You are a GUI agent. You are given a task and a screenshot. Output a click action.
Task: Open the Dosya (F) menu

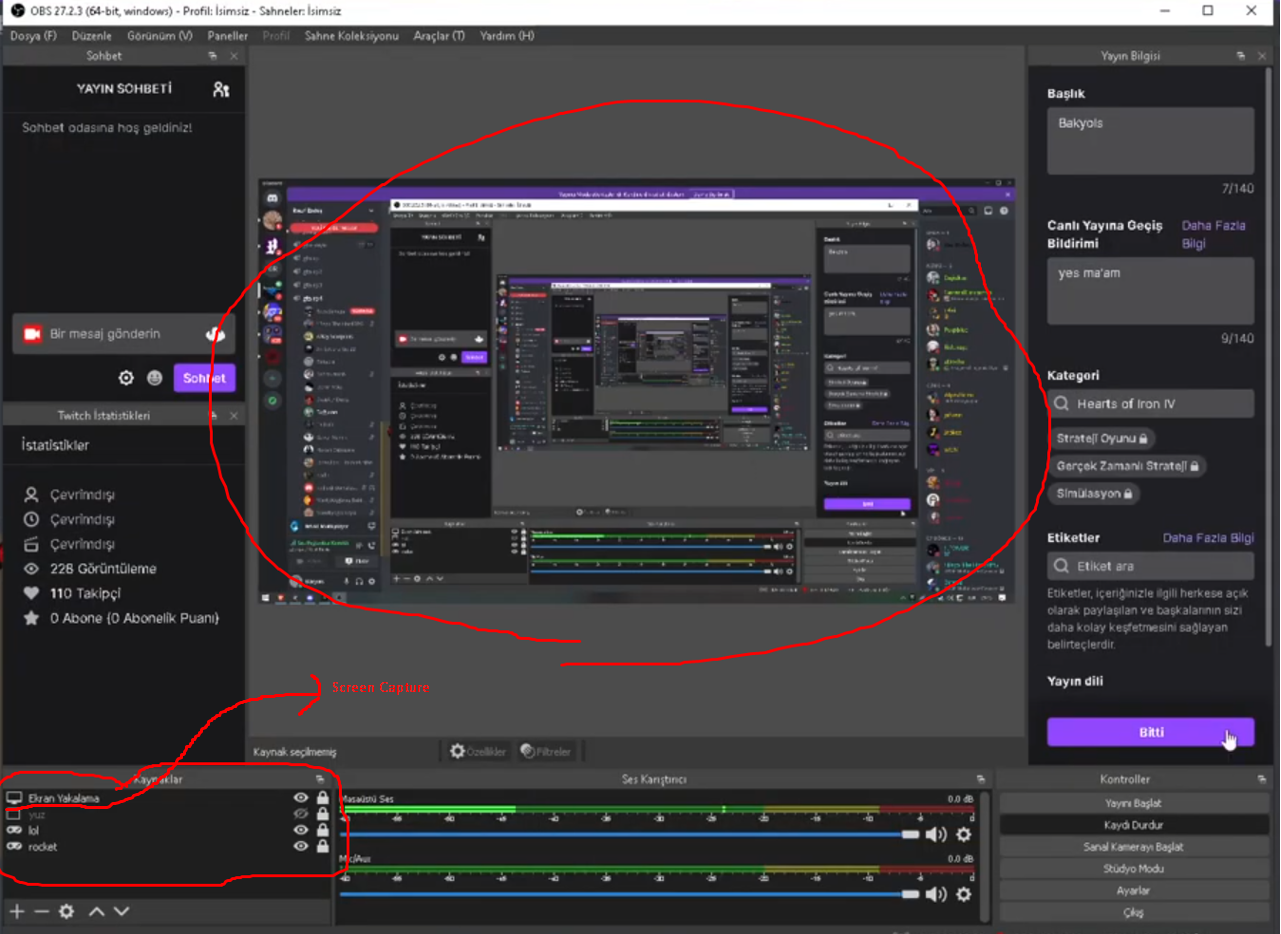[33, 36]
